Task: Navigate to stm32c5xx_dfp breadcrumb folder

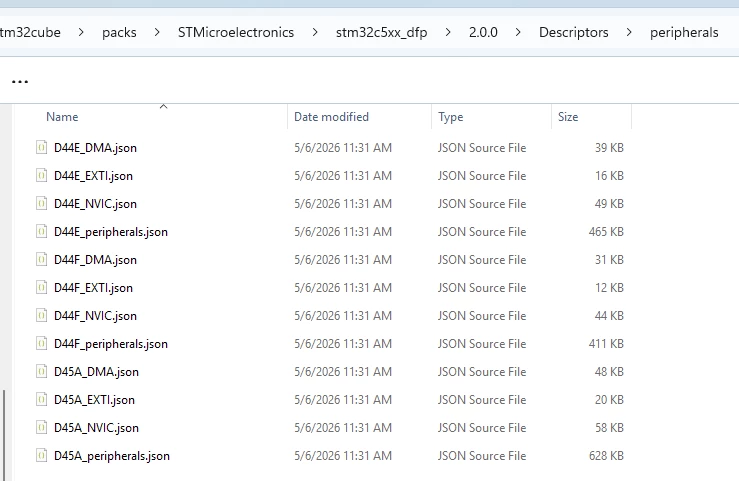Action: [x=381, y=32]
